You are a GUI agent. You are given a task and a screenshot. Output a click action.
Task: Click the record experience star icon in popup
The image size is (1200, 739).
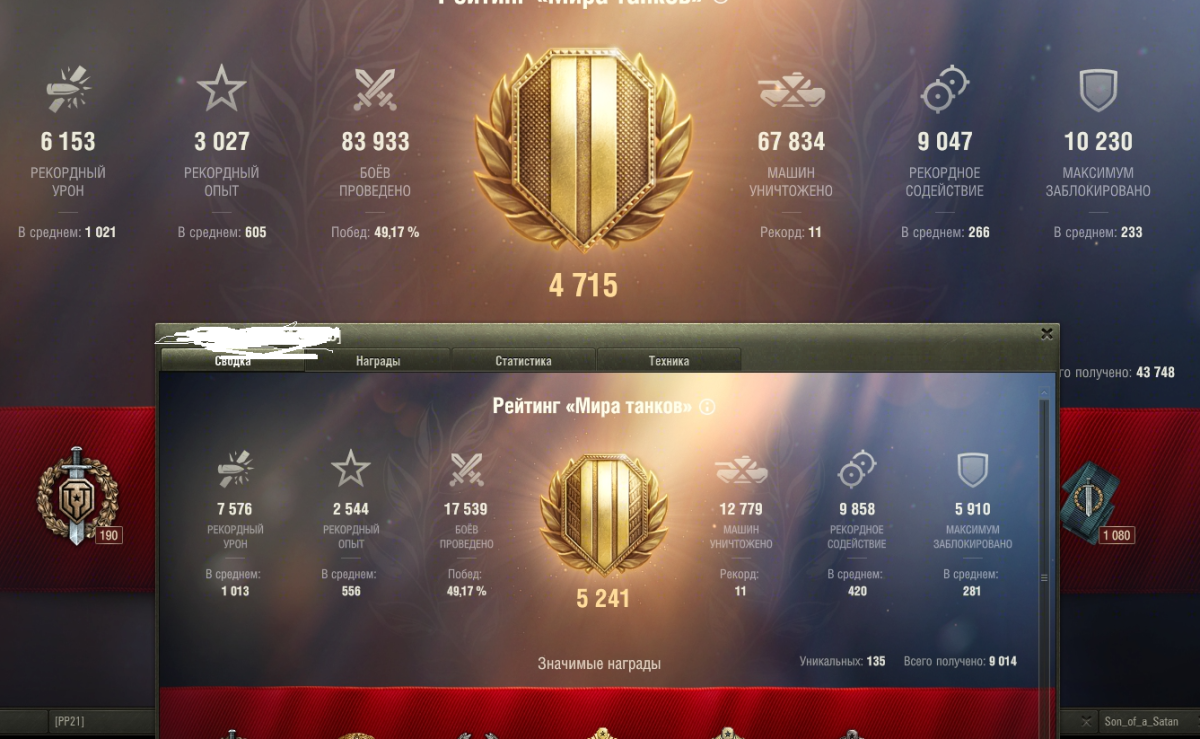350,468
